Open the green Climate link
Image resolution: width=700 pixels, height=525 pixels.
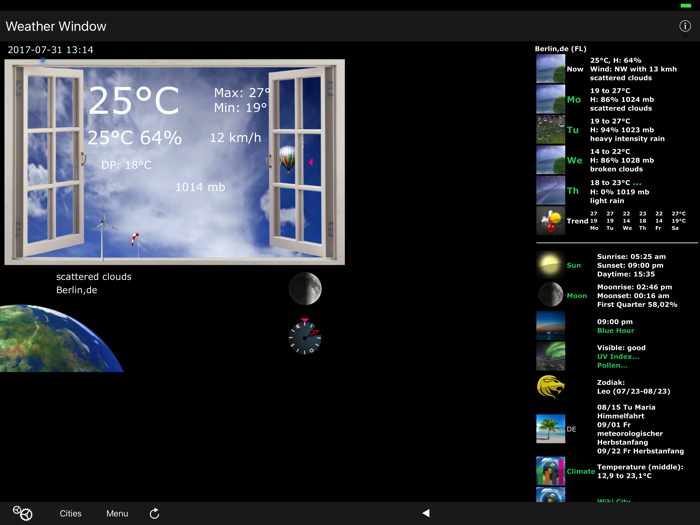click(x=580, y=471)
